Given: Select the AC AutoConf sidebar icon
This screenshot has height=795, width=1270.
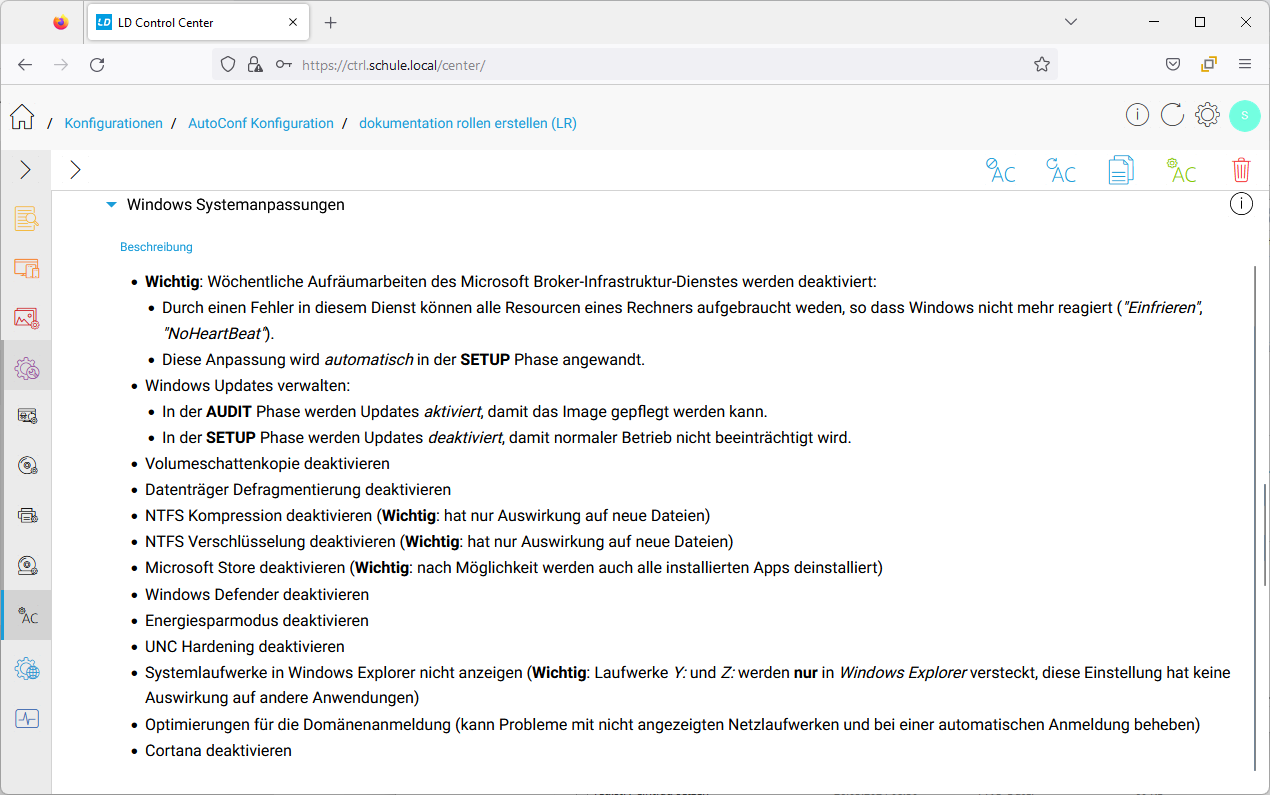Looking at the screenshot, I should (27, 616).
